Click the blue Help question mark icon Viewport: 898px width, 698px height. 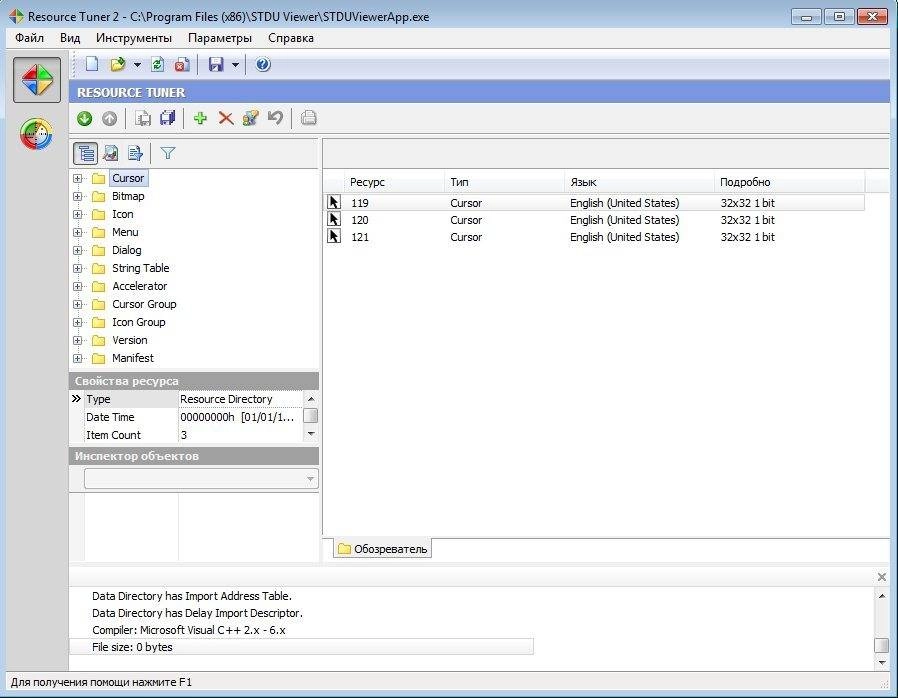click(x=263, y=64)
